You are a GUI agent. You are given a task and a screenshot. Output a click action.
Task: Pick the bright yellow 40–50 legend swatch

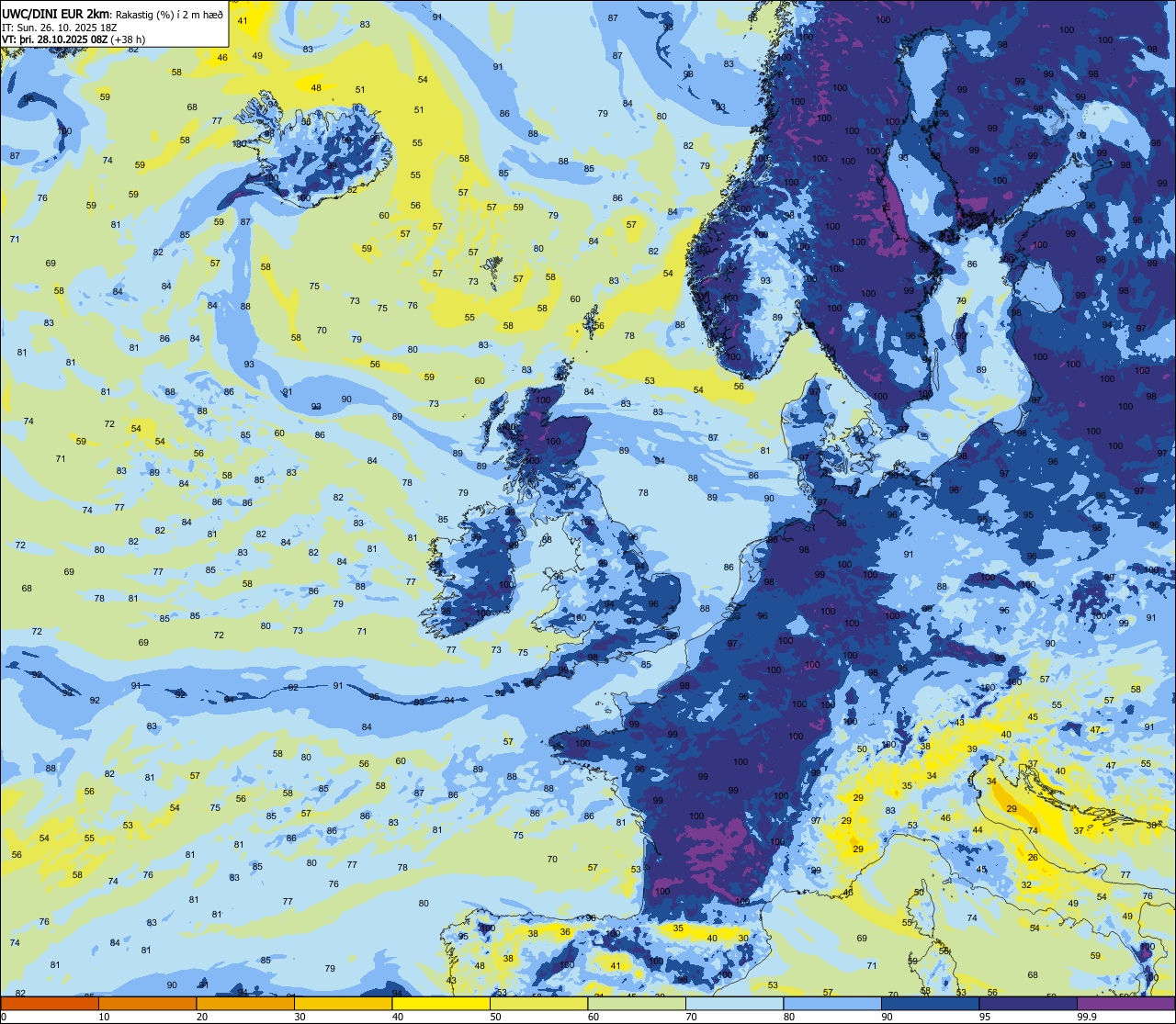[441, 1004]
